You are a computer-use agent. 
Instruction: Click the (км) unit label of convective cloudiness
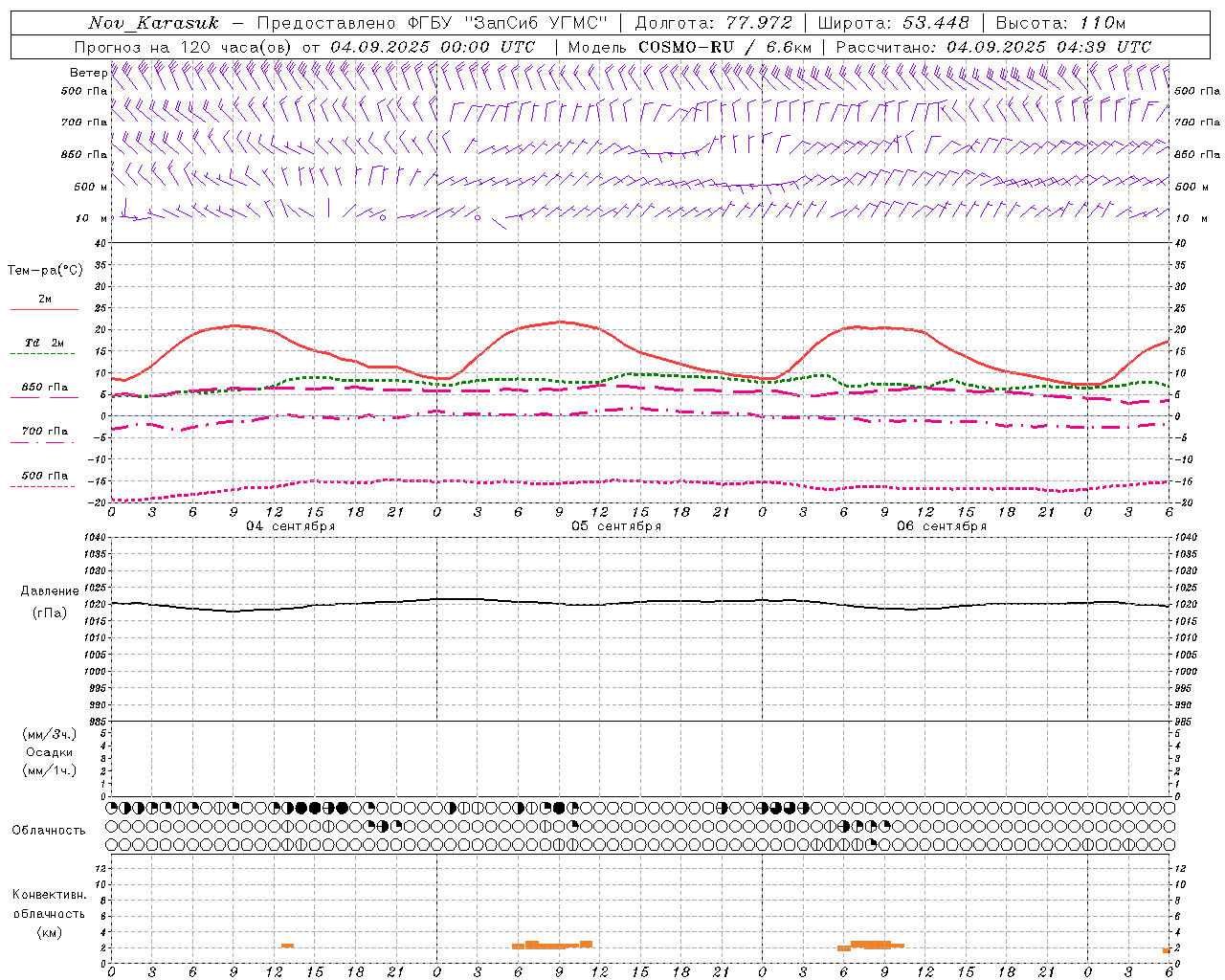click(49, 932)
